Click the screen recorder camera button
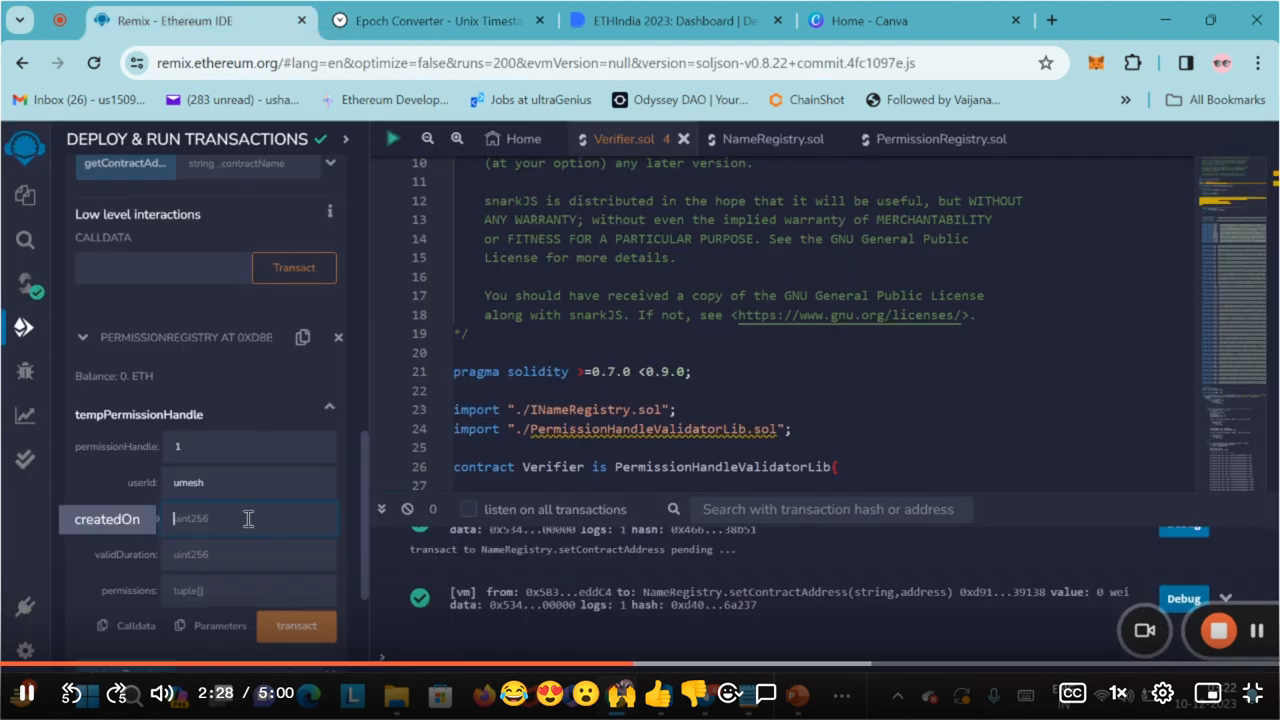Screen dimensions: 1280x720 1144,631
